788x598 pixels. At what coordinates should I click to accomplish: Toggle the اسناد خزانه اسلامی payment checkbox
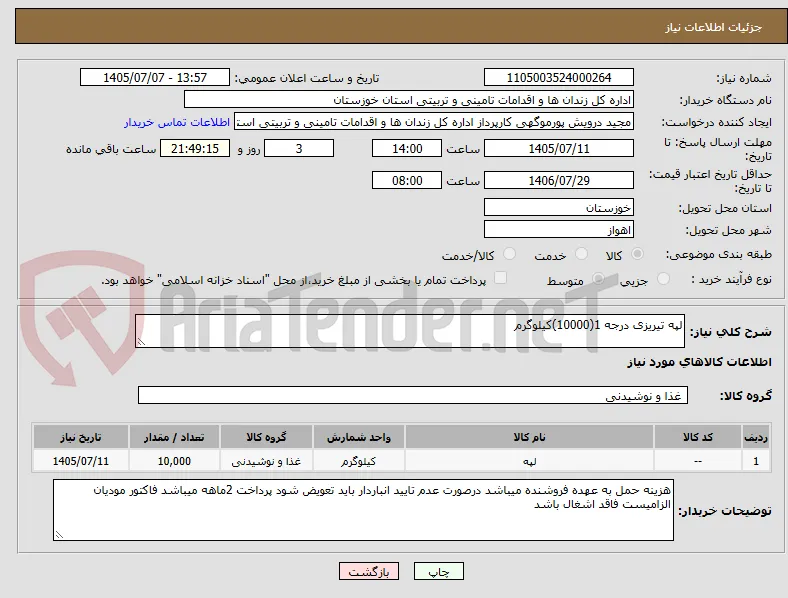501,278
